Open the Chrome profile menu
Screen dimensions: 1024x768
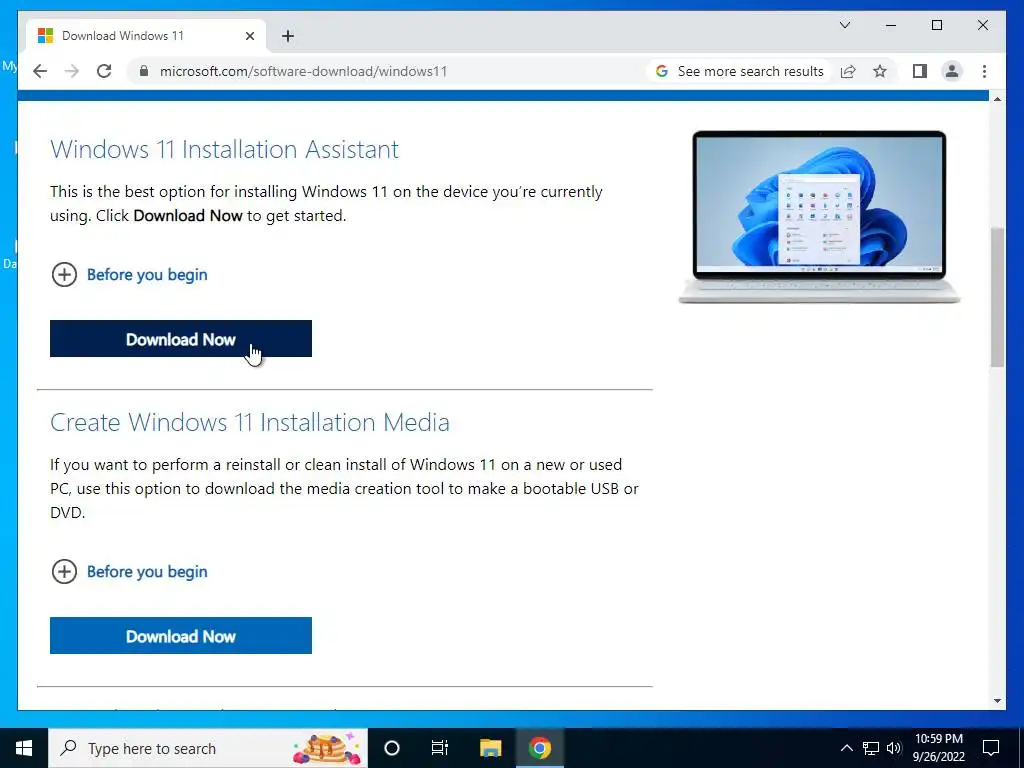pos(952,71)
